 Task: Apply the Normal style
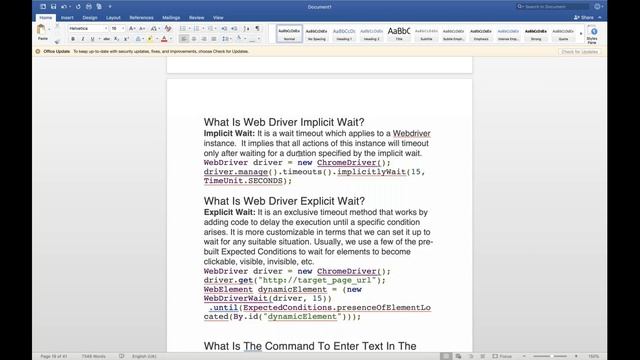pyautogui.click(x=289, y=33)
